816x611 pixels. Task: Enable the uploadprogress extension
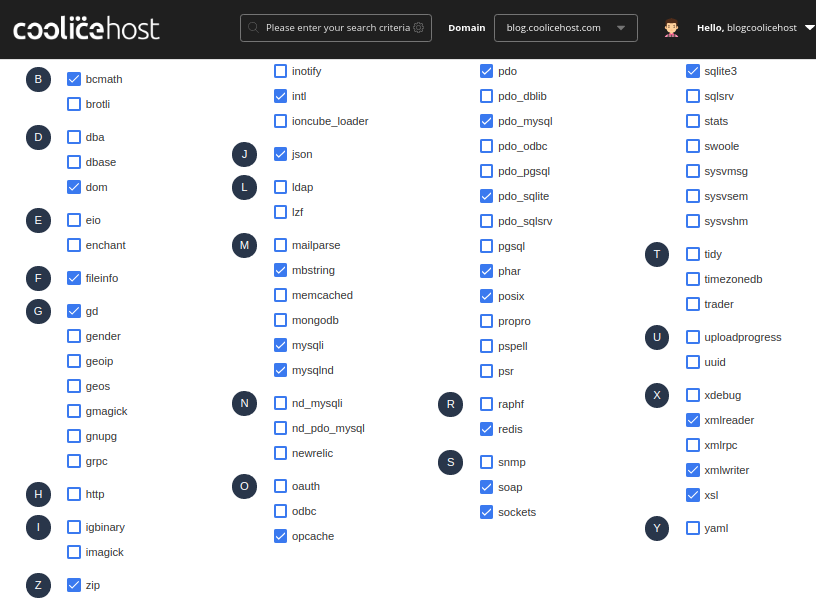(x=693, y=337)
